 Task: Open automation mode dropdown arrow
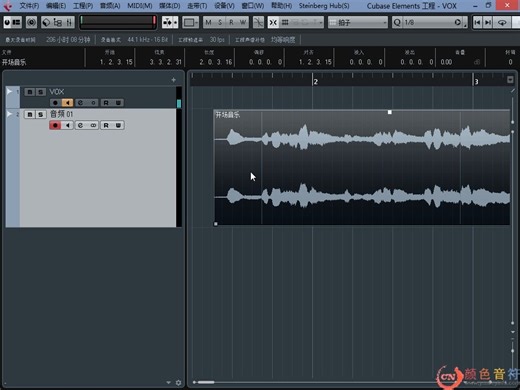[x=175, y=22]
